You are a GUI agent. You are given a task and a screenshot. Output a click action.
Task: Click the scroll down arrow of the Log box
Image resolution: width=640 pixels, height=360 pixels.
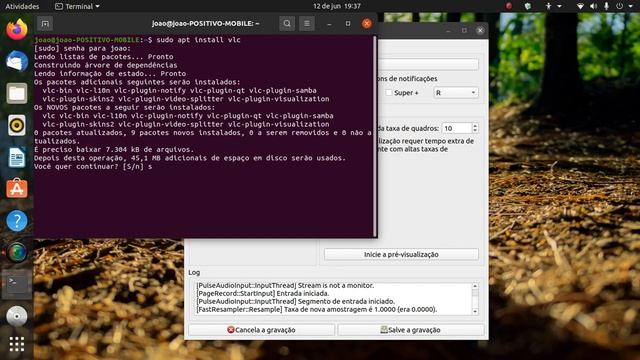[475, 311]
